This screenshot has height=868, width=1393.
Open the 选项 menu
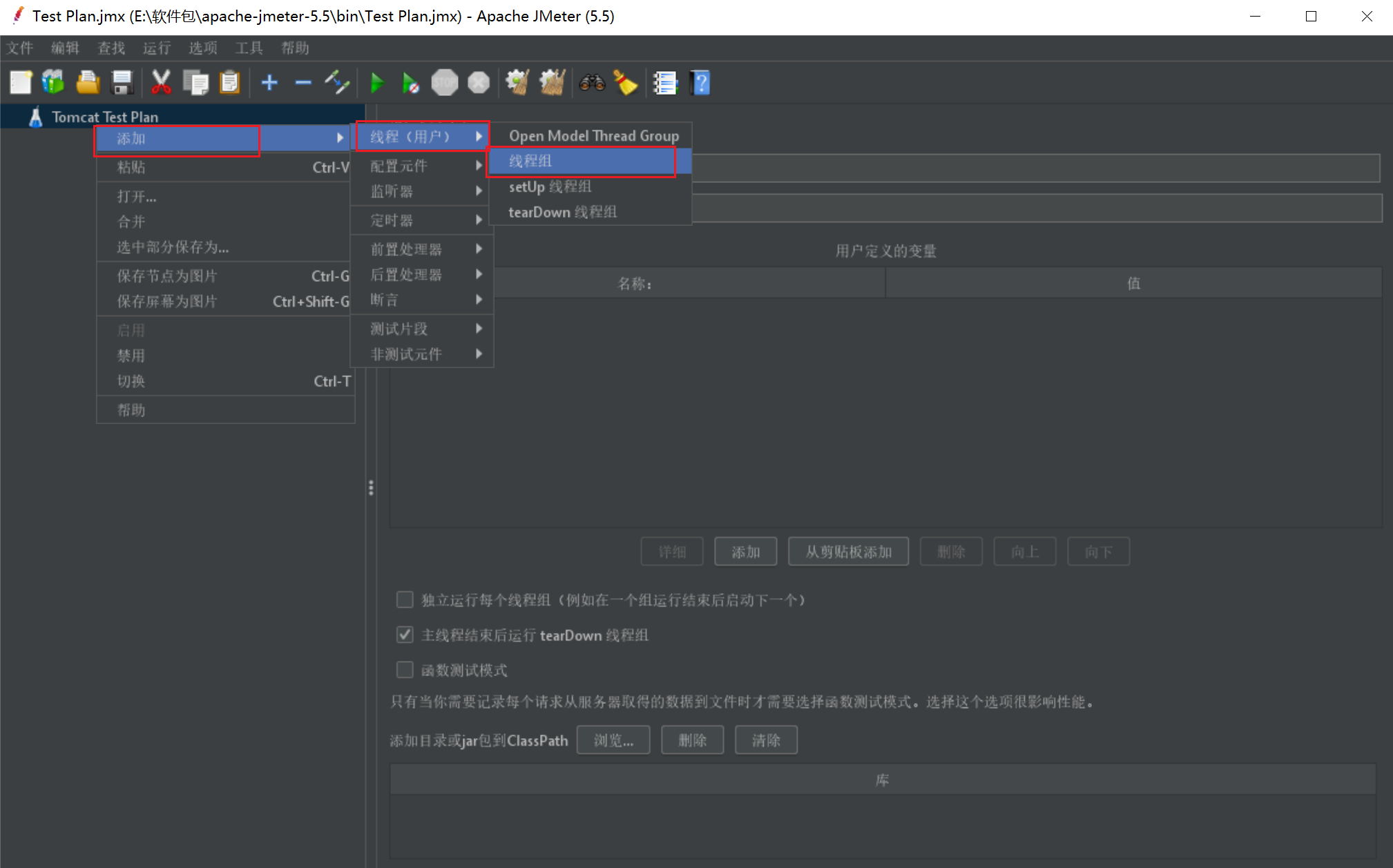(203, 48)
